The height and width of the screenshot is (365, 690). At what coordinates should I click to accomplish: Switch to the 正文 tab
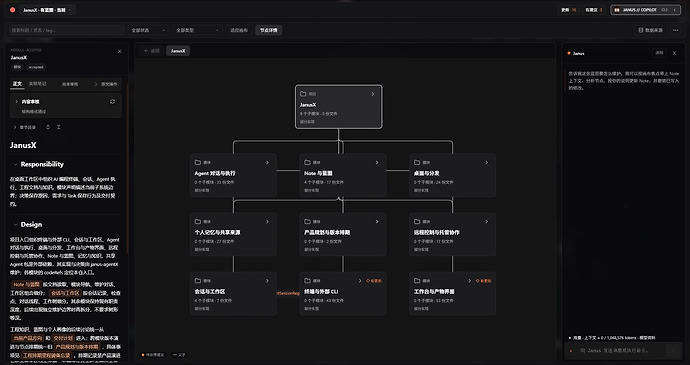pos(17,84)
